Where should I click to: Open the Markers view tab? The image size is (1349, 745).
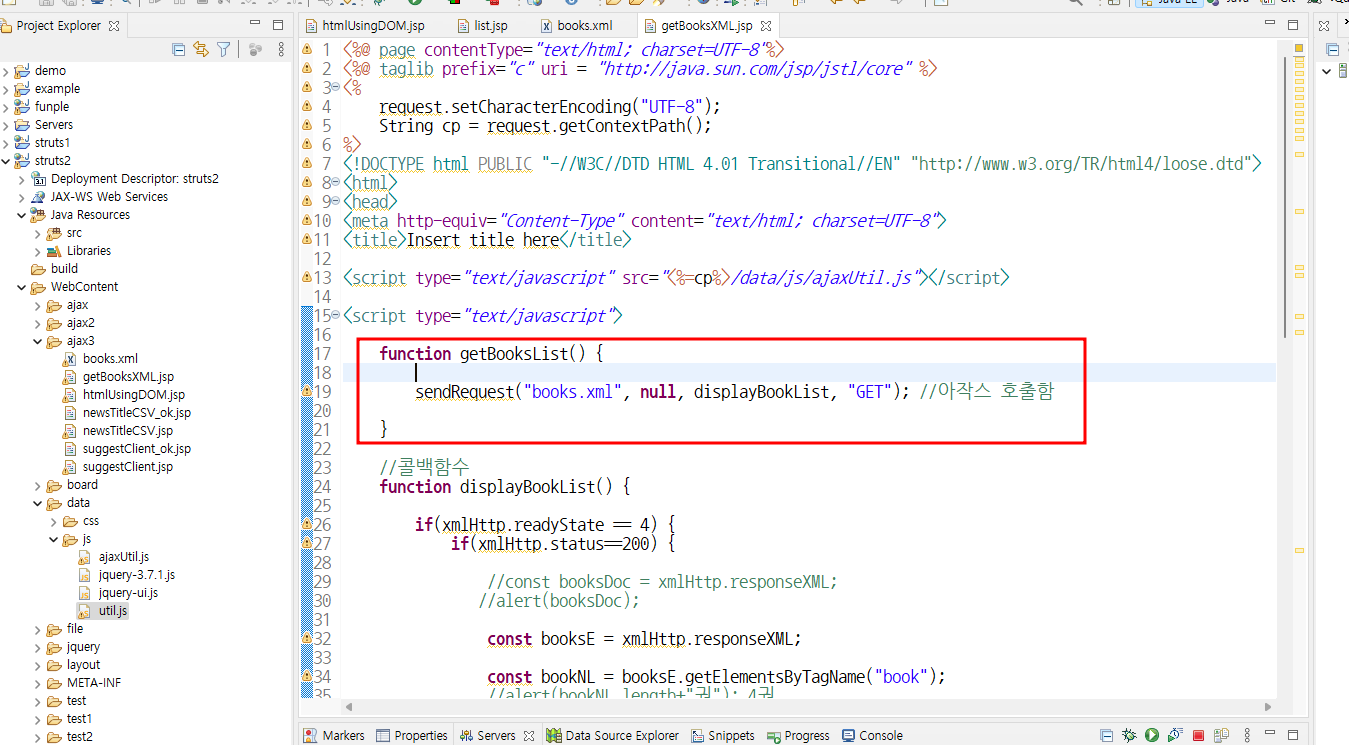pos(334,735)
